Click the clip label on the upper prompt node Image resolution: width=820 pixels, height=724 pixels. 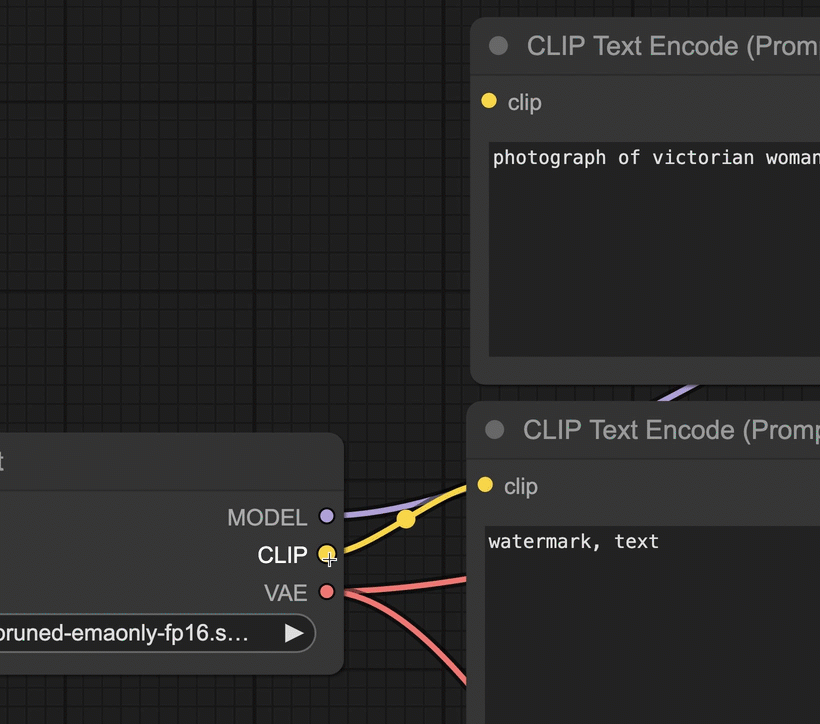click(524, 101)
